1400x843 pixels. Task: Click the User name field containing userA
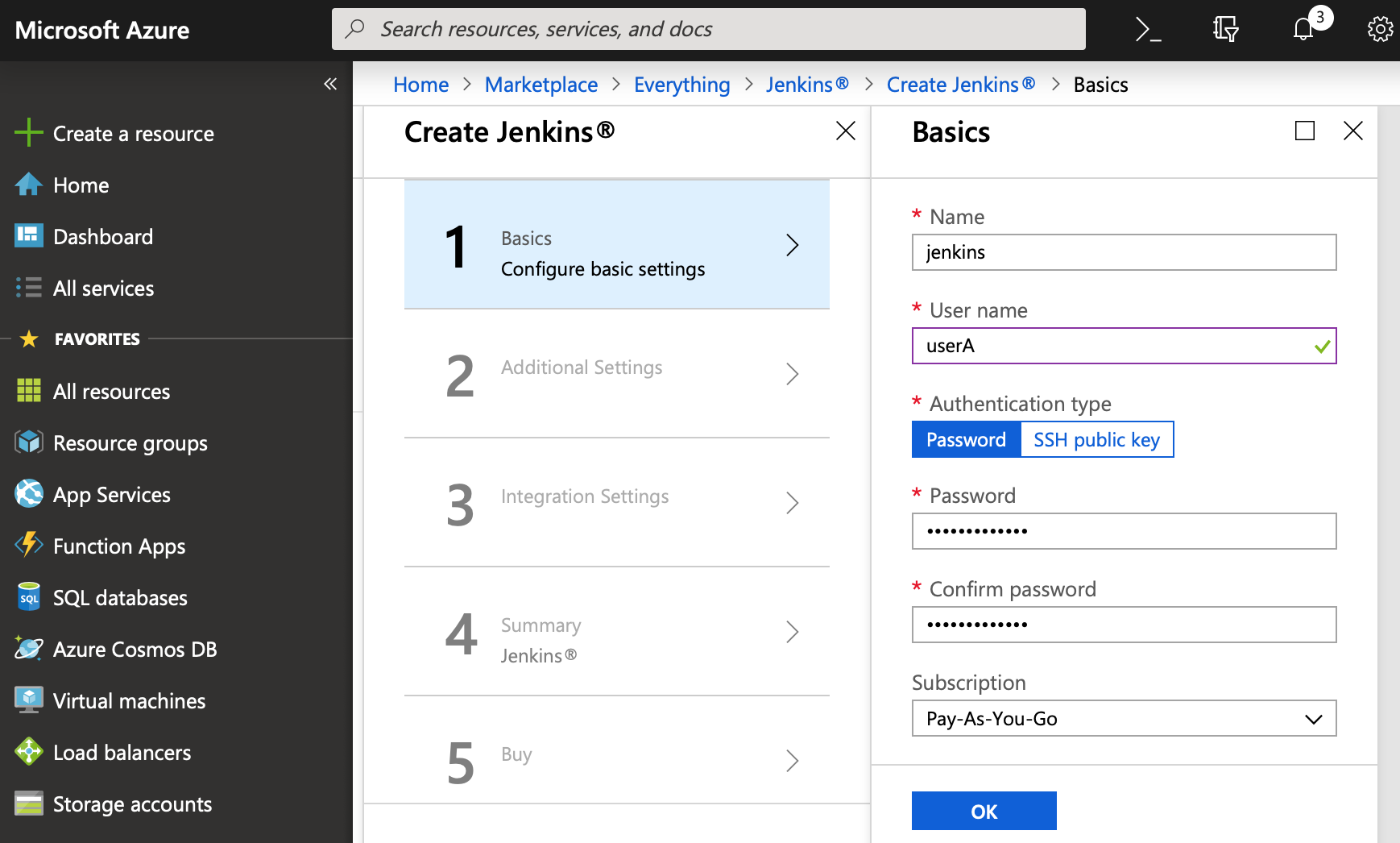[x=1124, y=346]
